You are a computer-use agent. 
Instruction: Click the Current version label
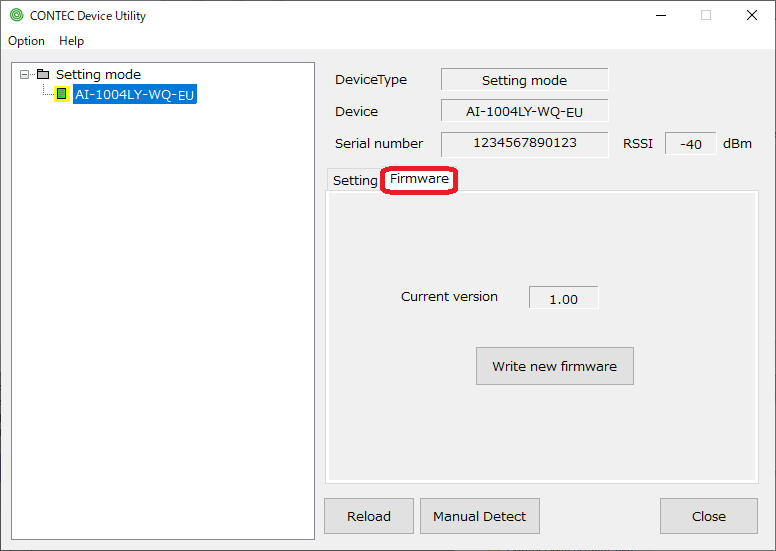point(449,297)
